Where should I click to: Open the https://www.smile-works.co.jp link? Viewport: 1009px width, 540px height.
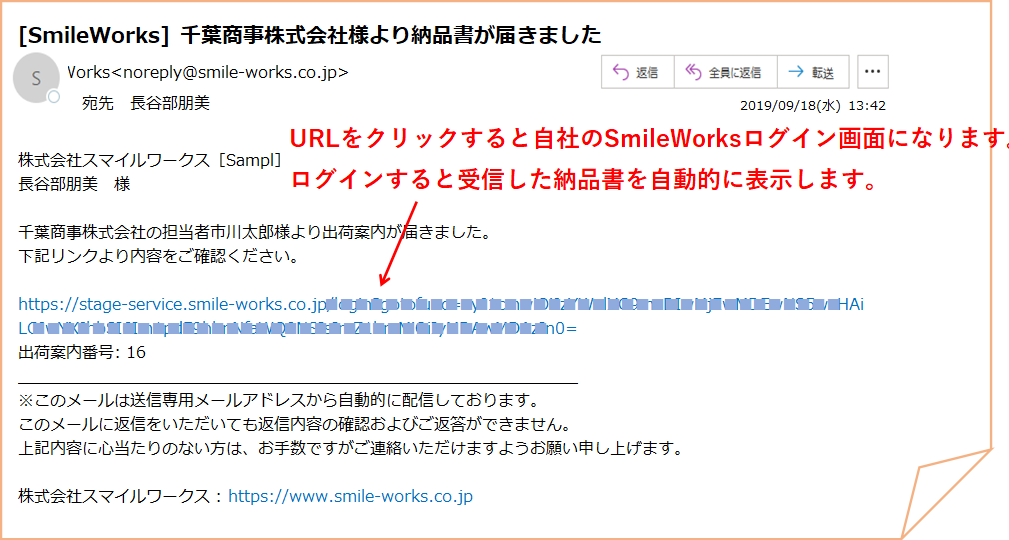tap(350, 496)
